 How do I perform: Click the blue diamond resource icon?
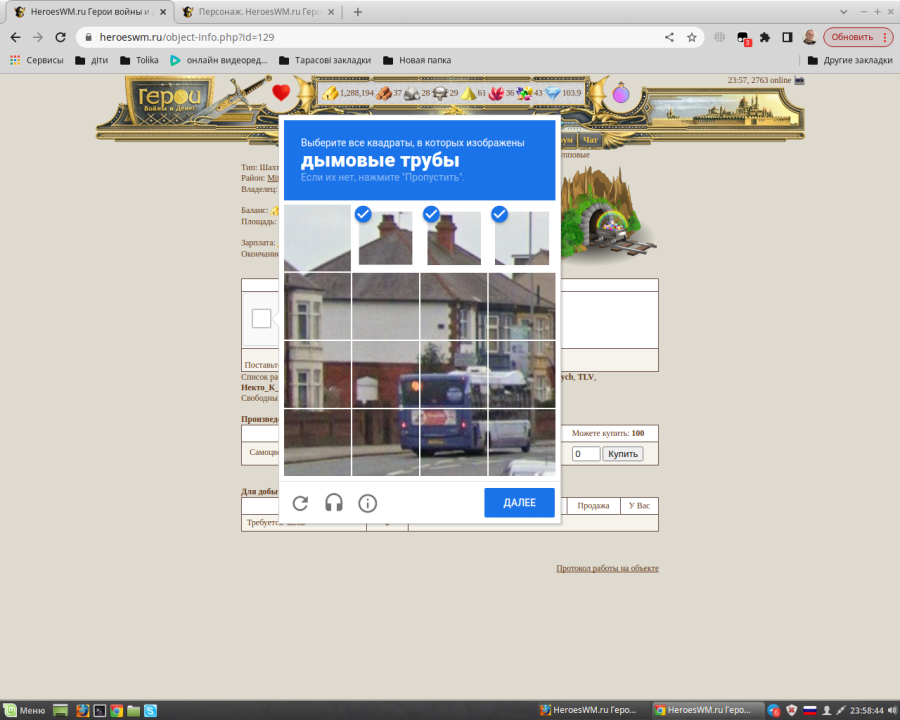[x=553, y=93]
